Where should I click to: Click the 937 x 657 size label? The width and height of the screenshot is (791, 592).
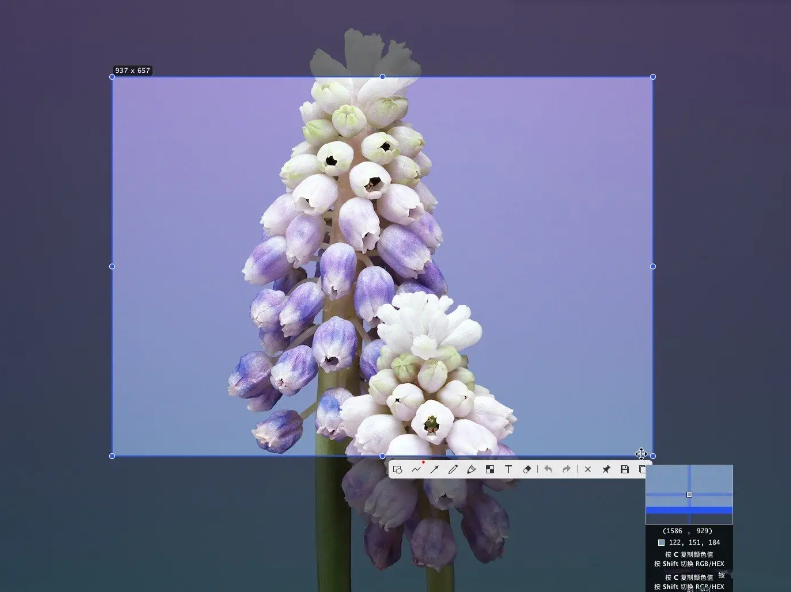point(132,71)
